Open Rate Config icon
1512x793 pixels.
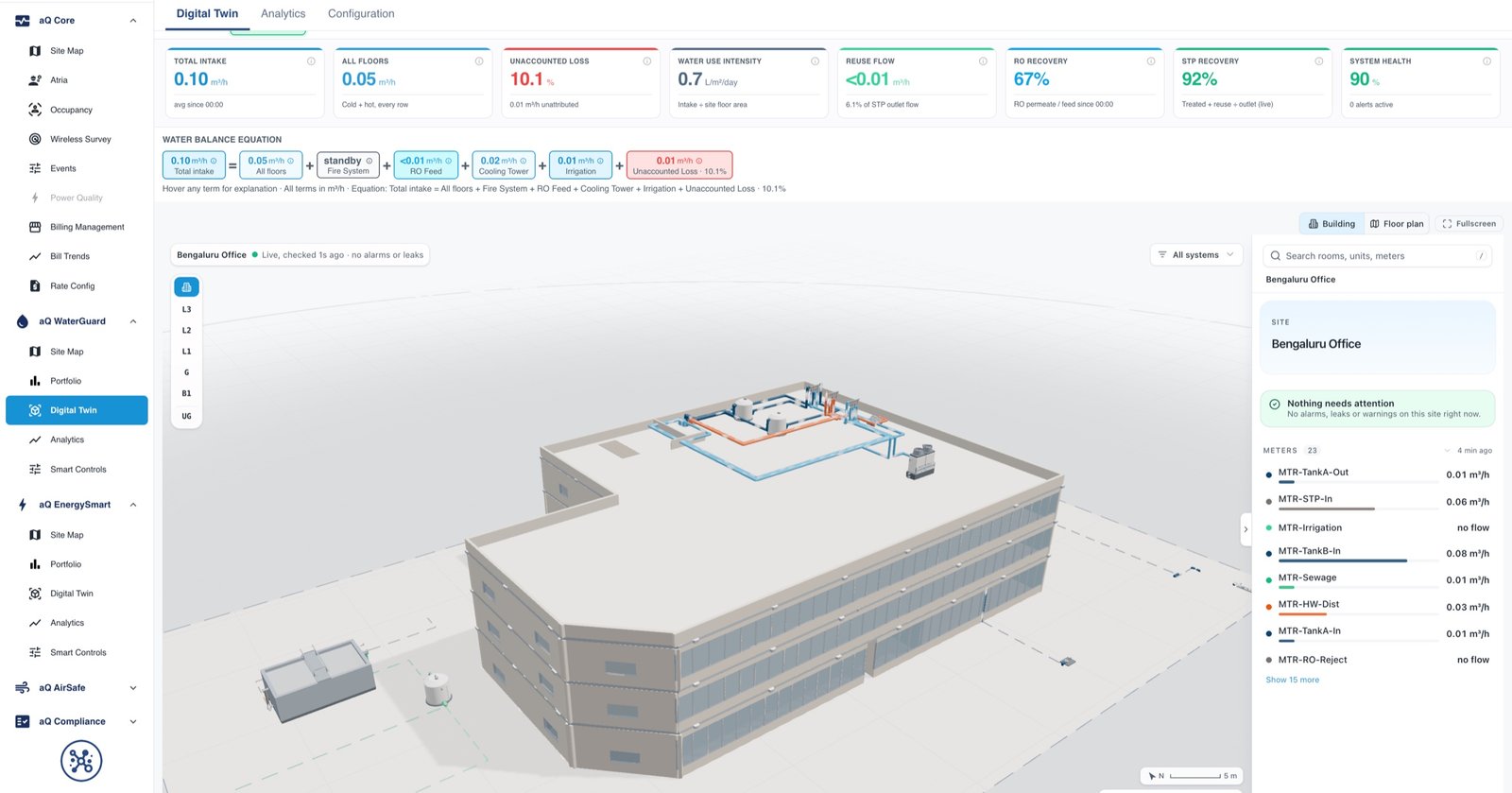click(x=35, y=285)
